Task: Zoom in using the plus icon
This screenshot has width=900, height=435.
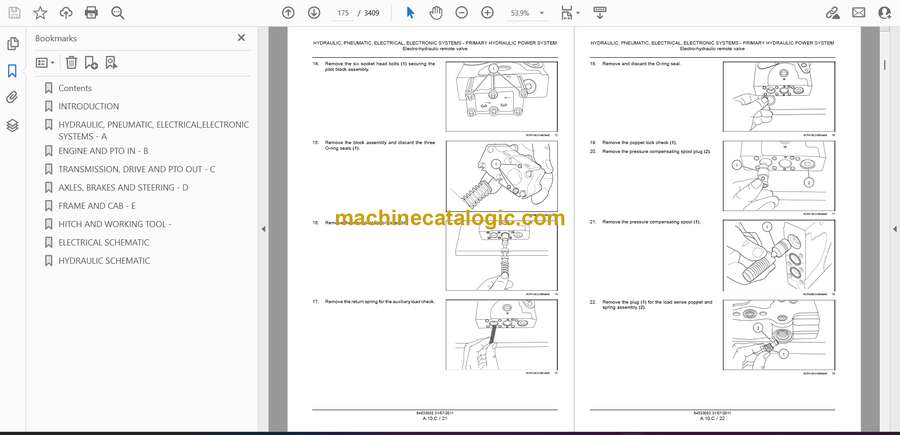Action: (x=487, y=13)
